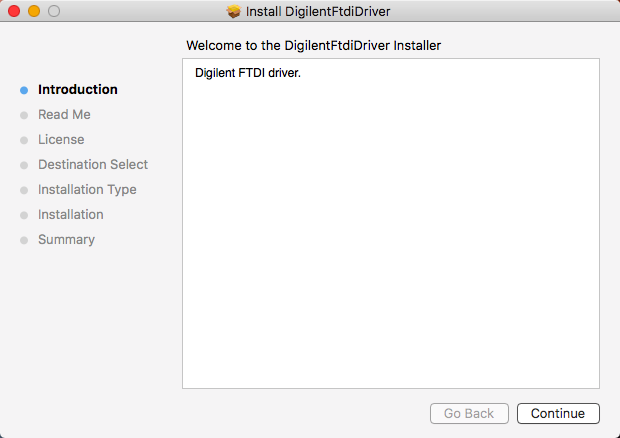Select the Read Me step
The height and width of the screenshot is (438, 620).
(64, 114)
